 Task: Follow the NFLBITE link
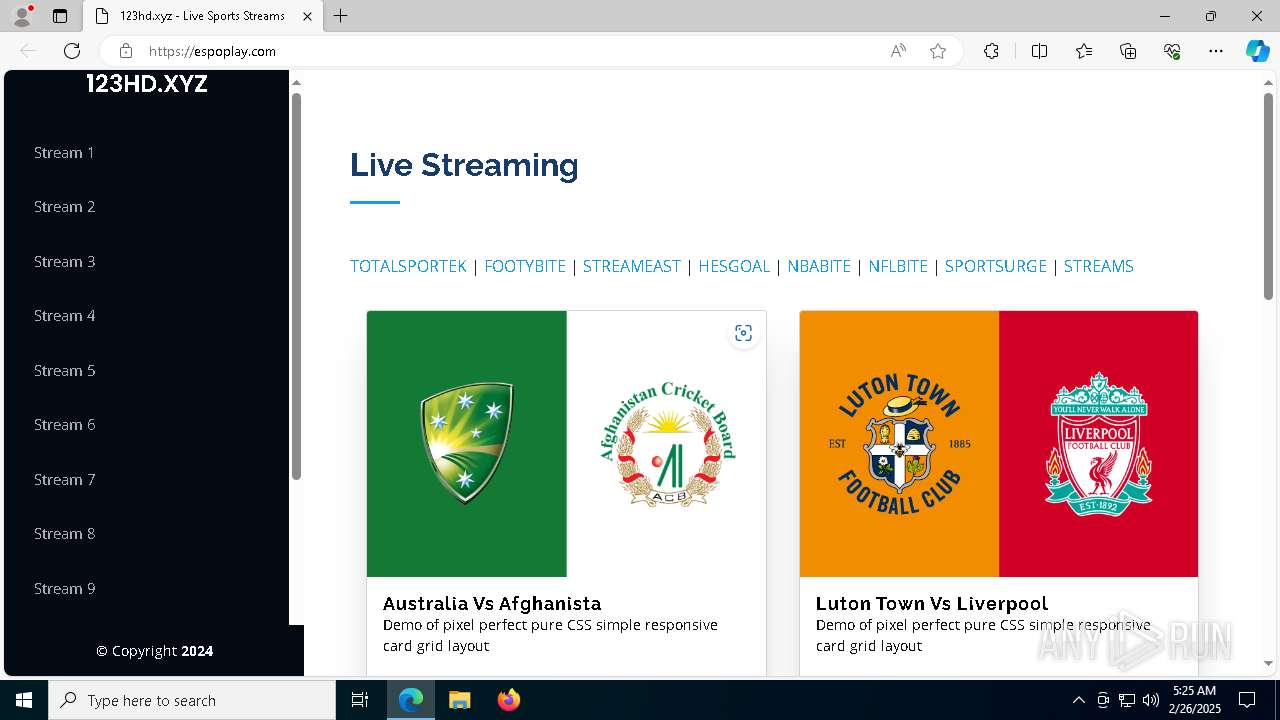(898, 266)
